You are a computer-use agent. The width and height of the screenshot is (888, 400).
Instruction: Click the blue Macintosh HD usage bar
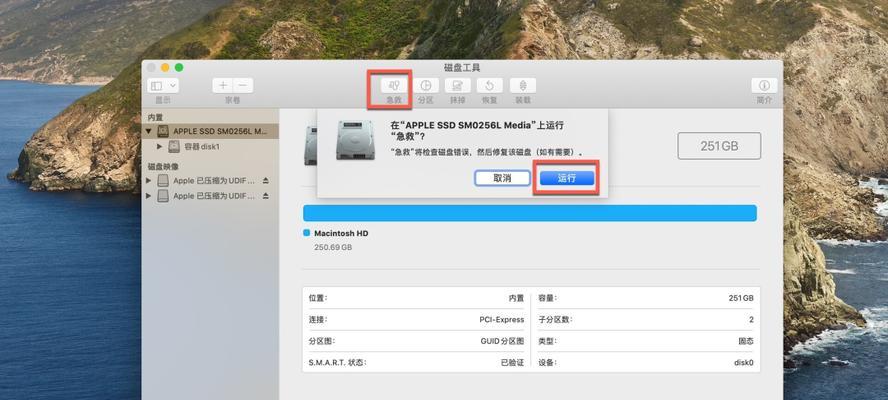pyautogui.click(x=530, y=213)
